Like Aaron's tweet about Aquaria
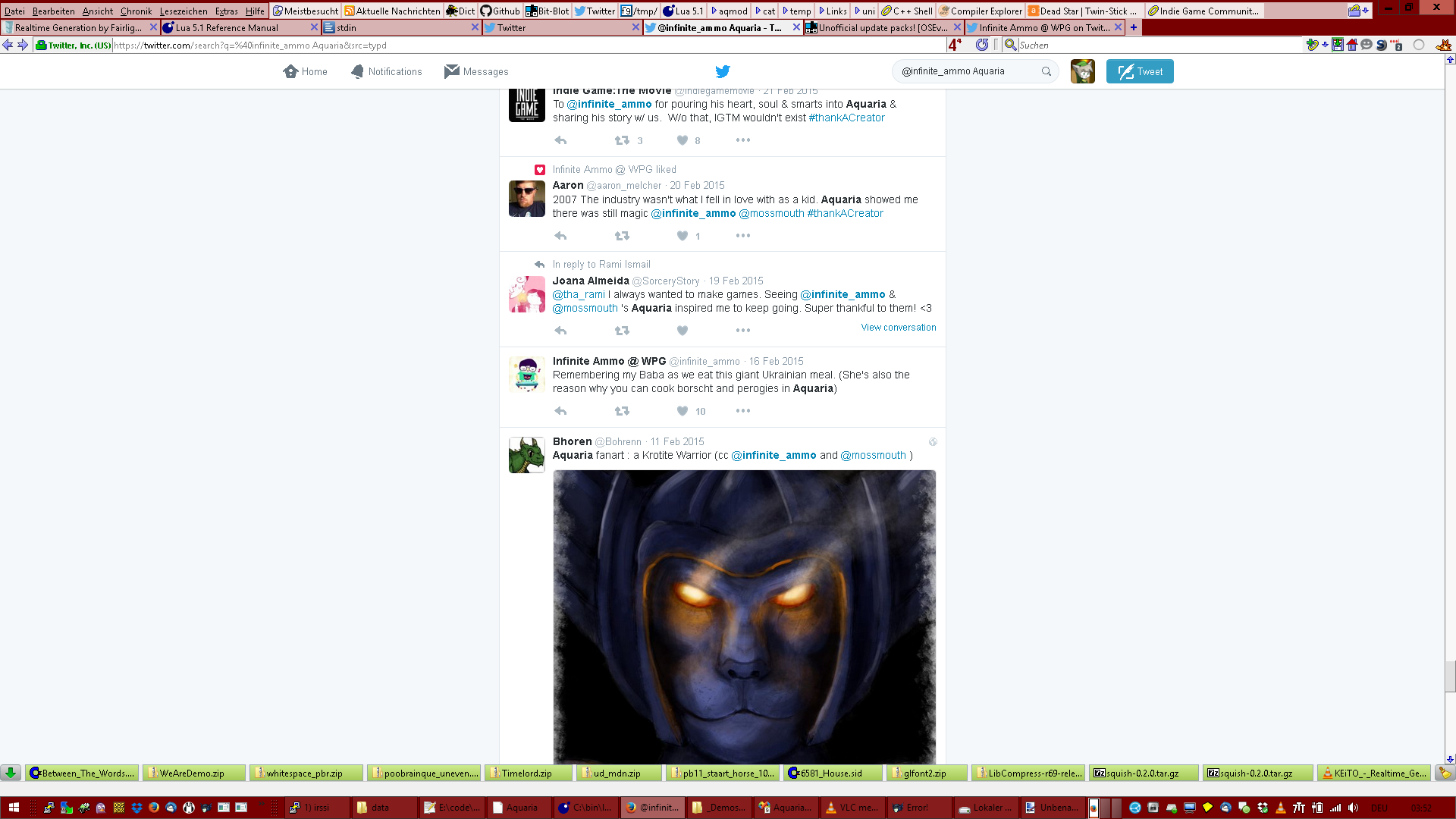1456x819 pixels. pos(682,236)
